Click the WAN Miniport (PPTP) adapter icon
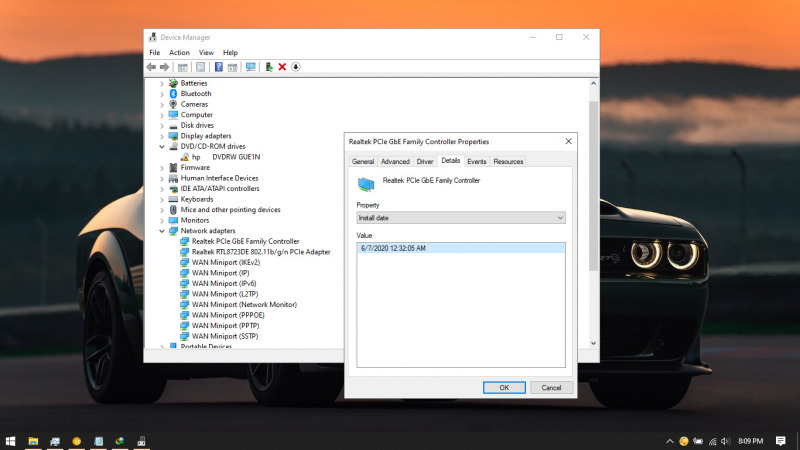Image resolution: width=800 pixels, height=450 pixels. click(185, 326)
